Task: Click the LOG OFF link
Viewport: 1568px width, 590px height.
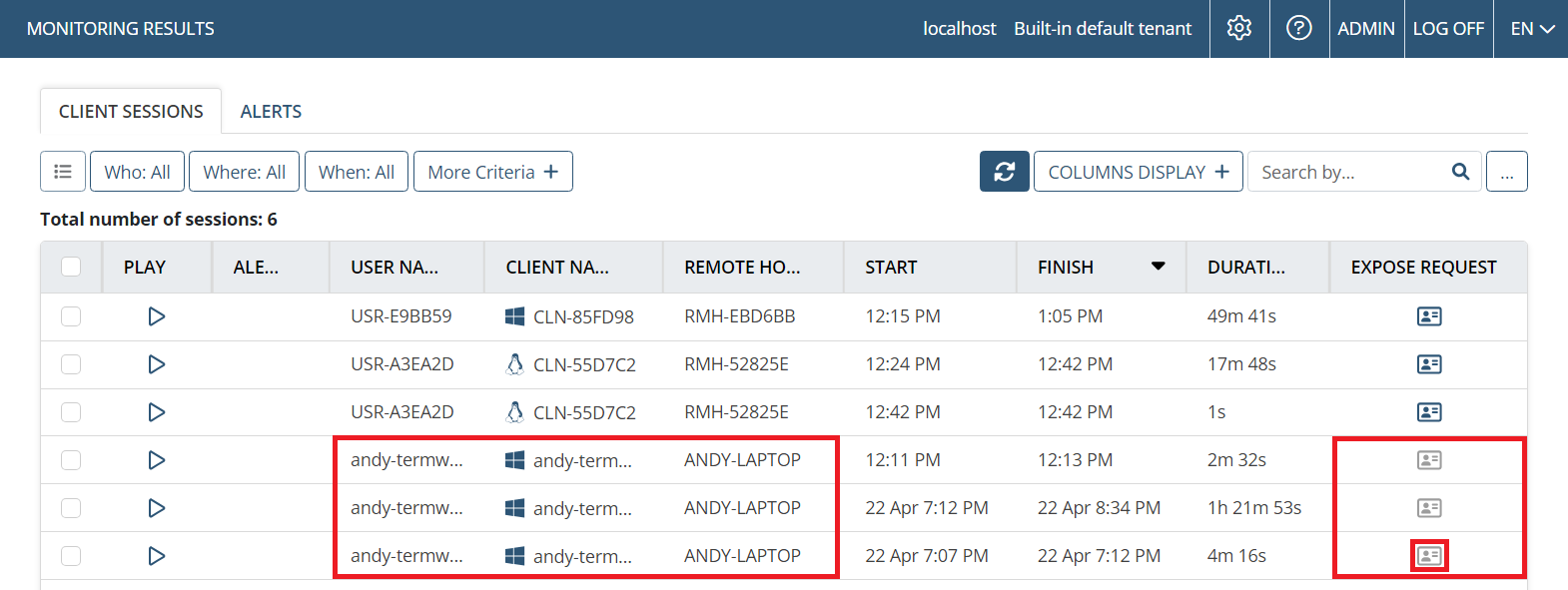Action: [x=1448, y=29]
